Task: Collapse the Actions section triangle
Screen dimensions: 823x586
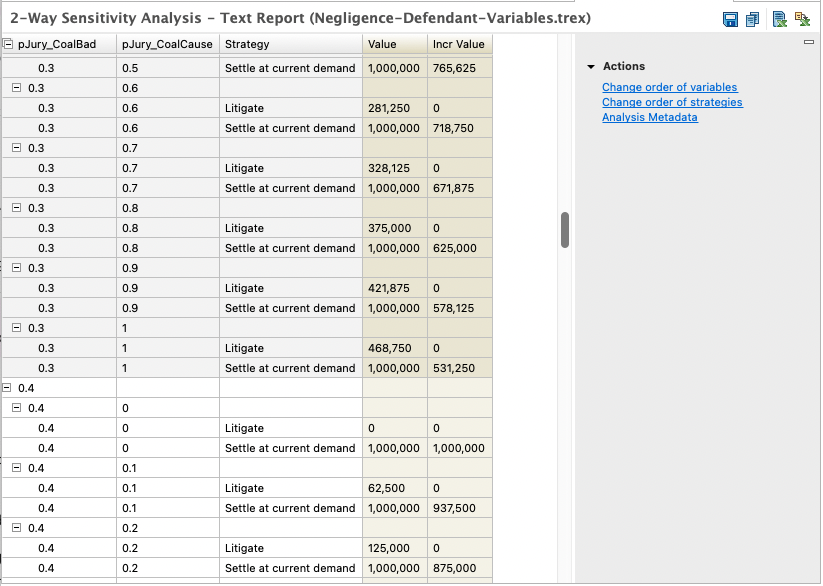Action: coord(591,67)
